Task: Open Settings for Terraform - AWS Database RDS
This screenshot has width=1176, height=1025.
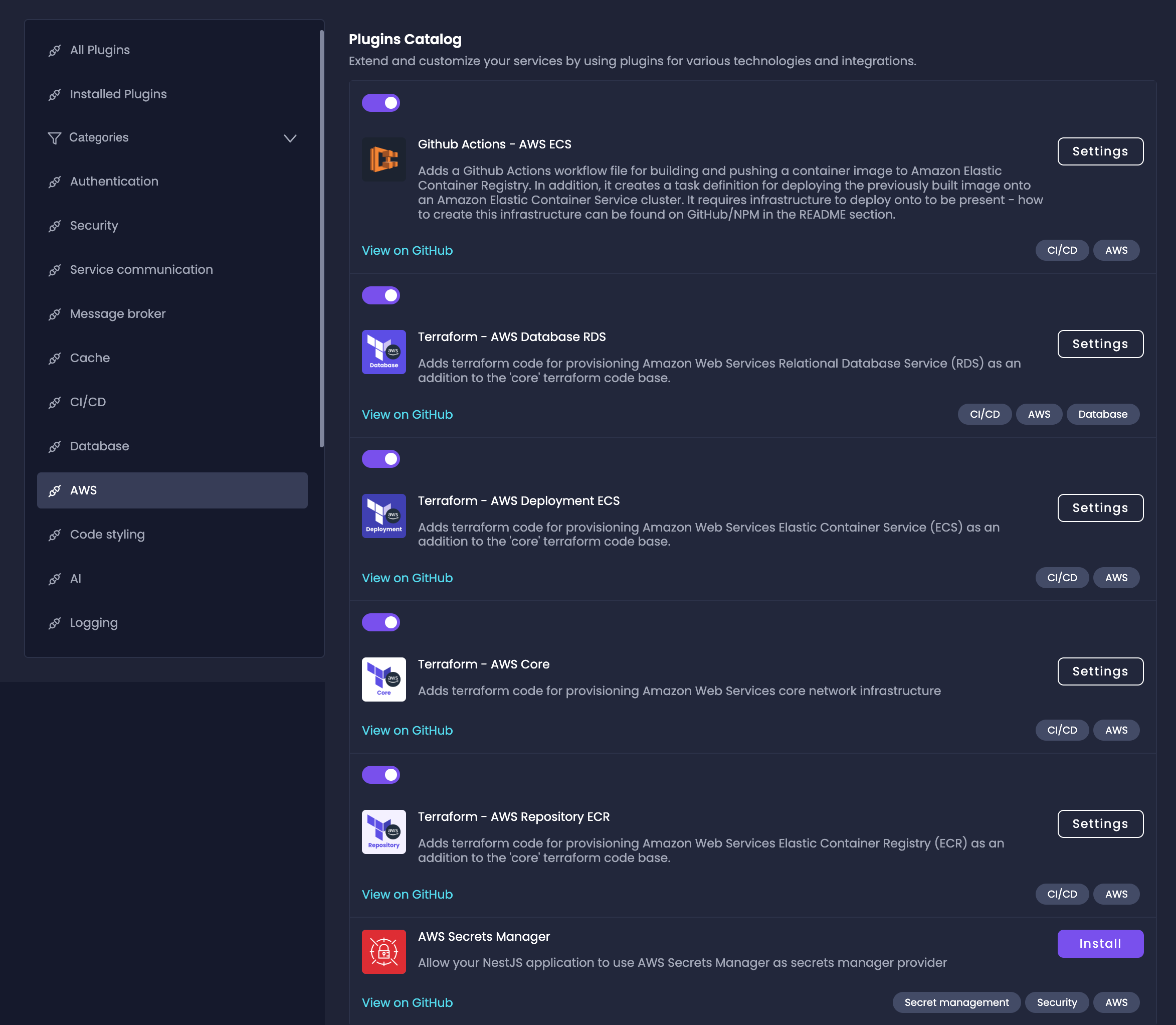Action: coord(1100,344)
